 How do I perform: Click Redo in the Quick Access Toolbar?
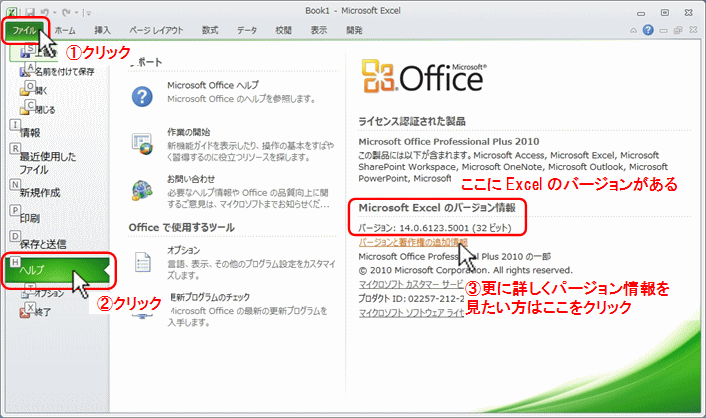tap(67, 13)
